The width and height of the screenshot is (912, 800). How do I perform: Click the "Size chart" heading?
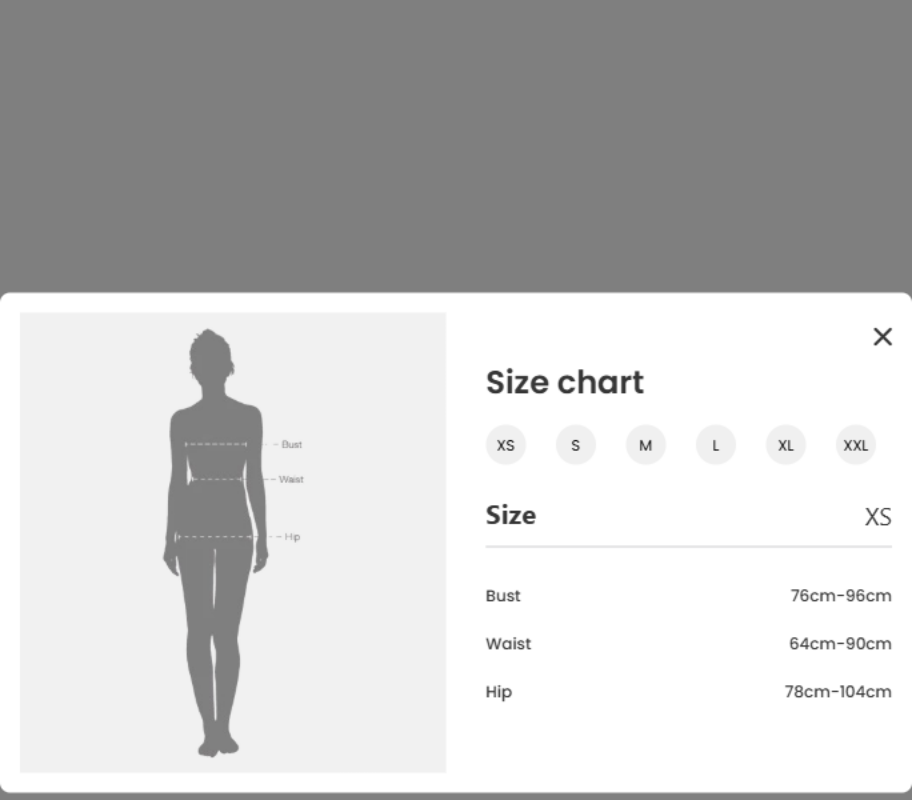(x=565, y=382)
